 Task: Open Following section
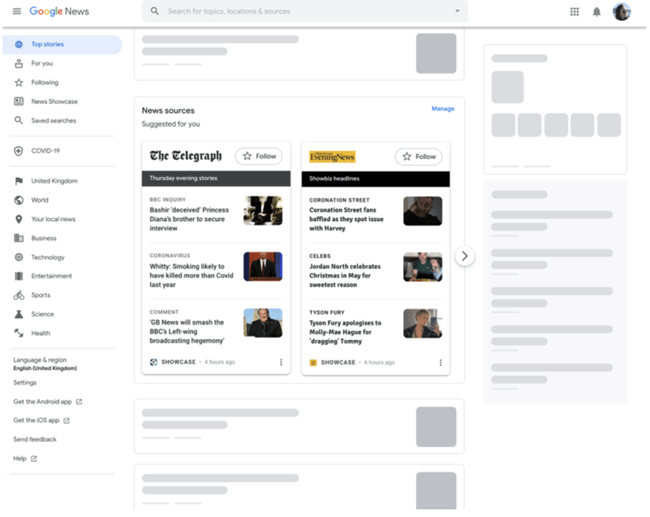[45, 83]
